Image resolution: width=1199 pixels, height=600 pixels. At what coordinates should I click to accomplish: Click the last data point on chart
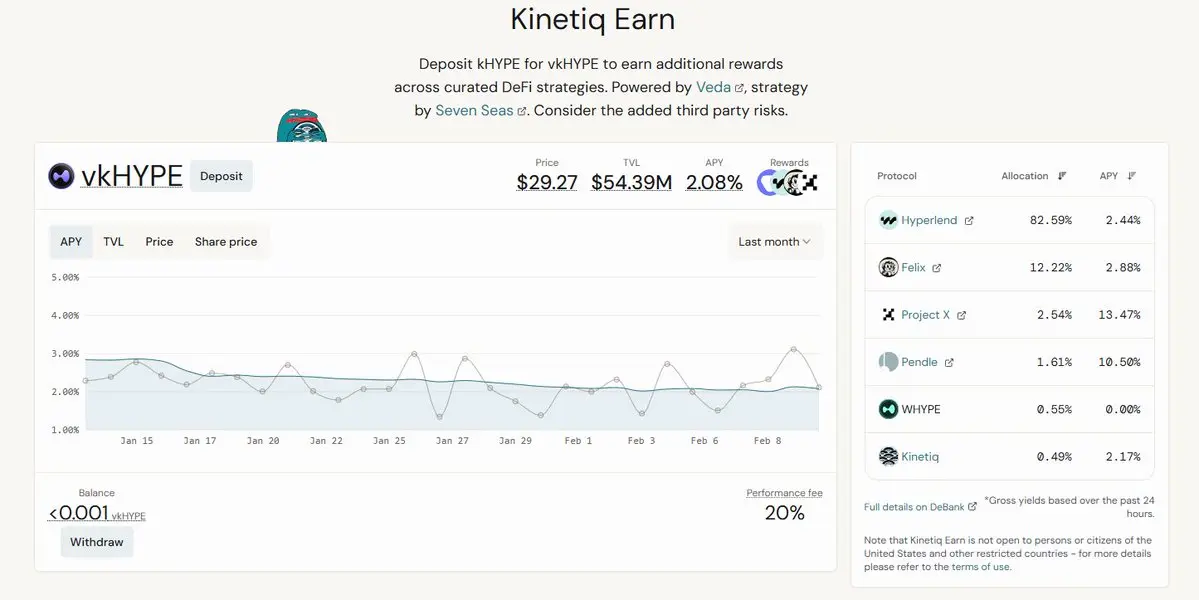[819, 387]
